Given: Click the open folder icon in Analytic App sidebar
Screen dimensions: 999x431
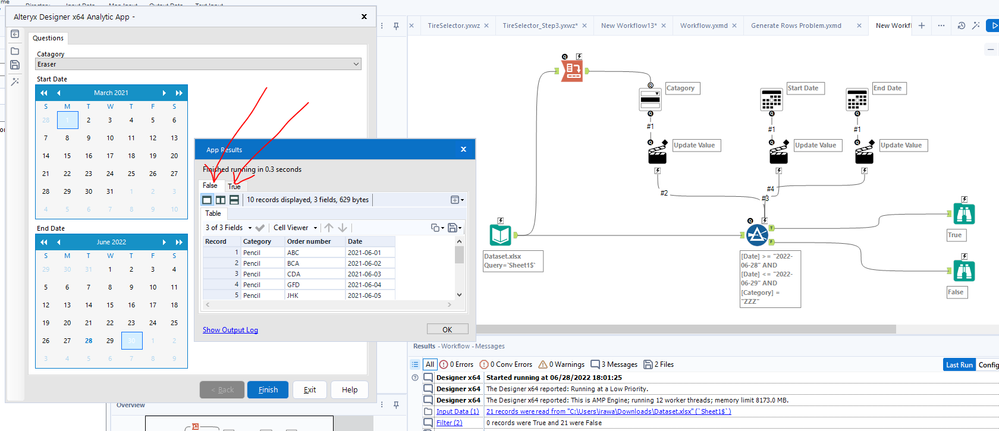Looking at the screenshot, I should click(x=15, y=50).
